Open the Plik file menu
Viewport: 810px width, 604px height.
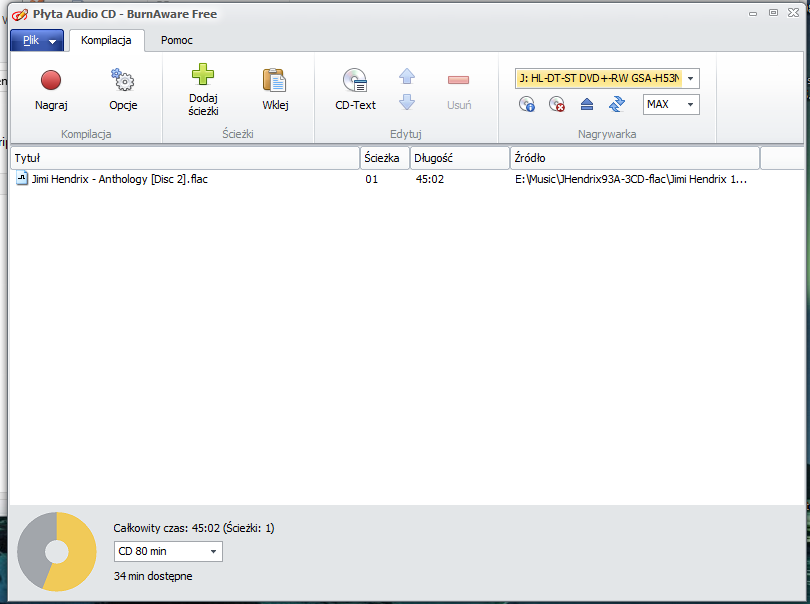[x=37, y=40]
